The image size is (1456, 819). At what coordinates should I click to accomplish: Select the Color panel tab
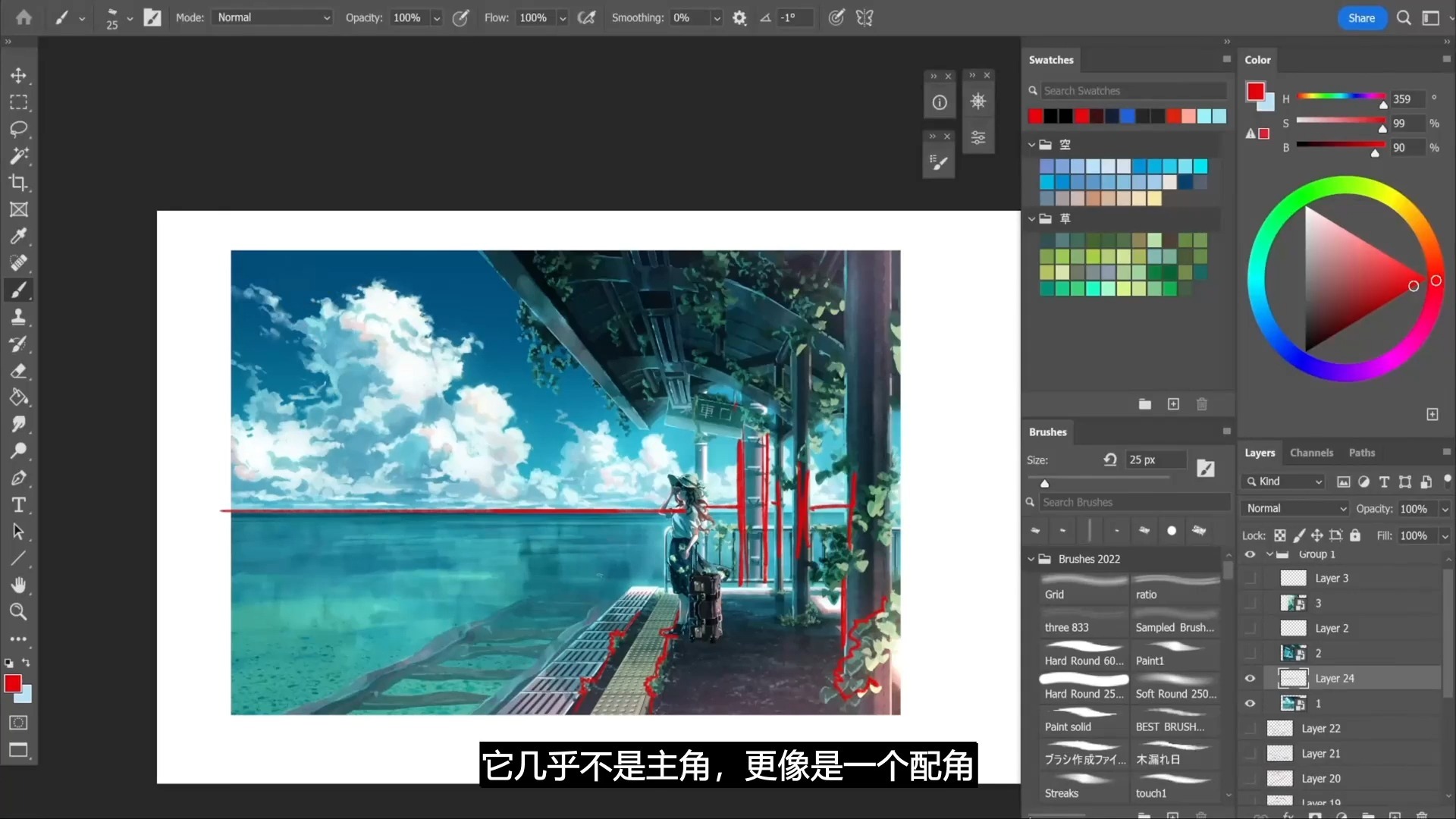(x=1257, y=60)
